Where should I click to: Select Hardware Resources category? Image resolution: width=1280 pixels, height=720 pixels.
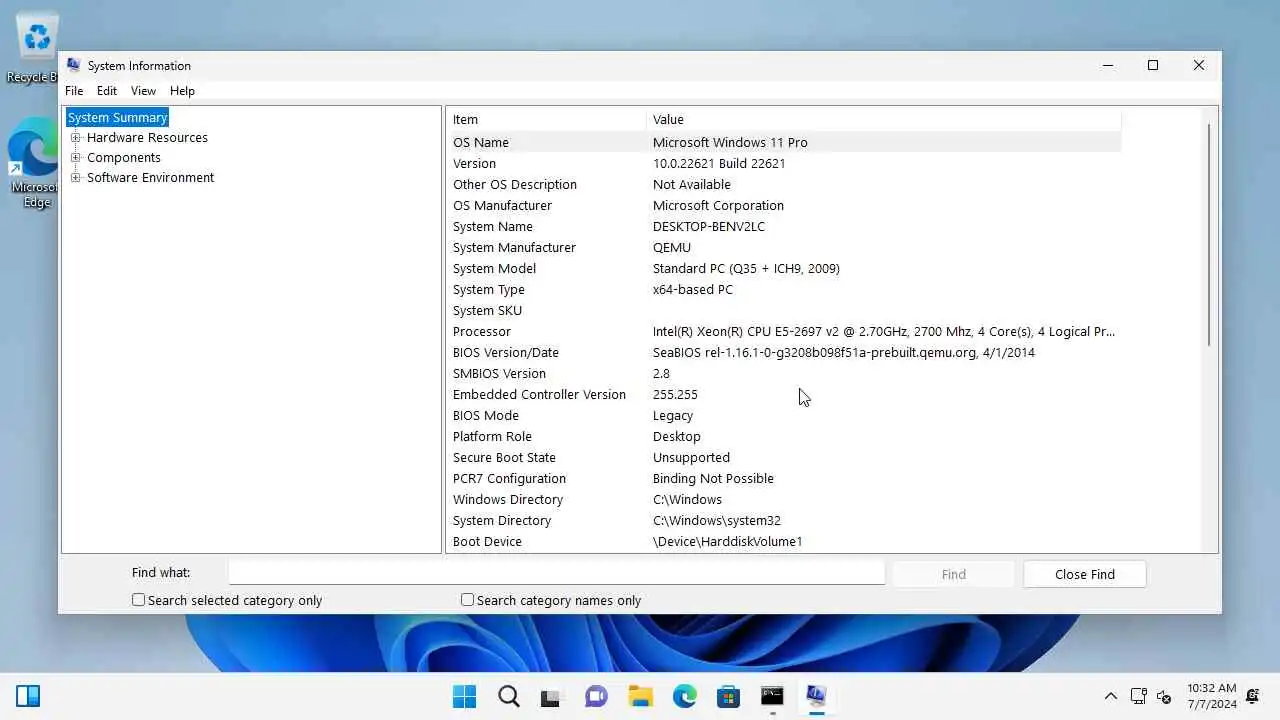click(147, 137)
